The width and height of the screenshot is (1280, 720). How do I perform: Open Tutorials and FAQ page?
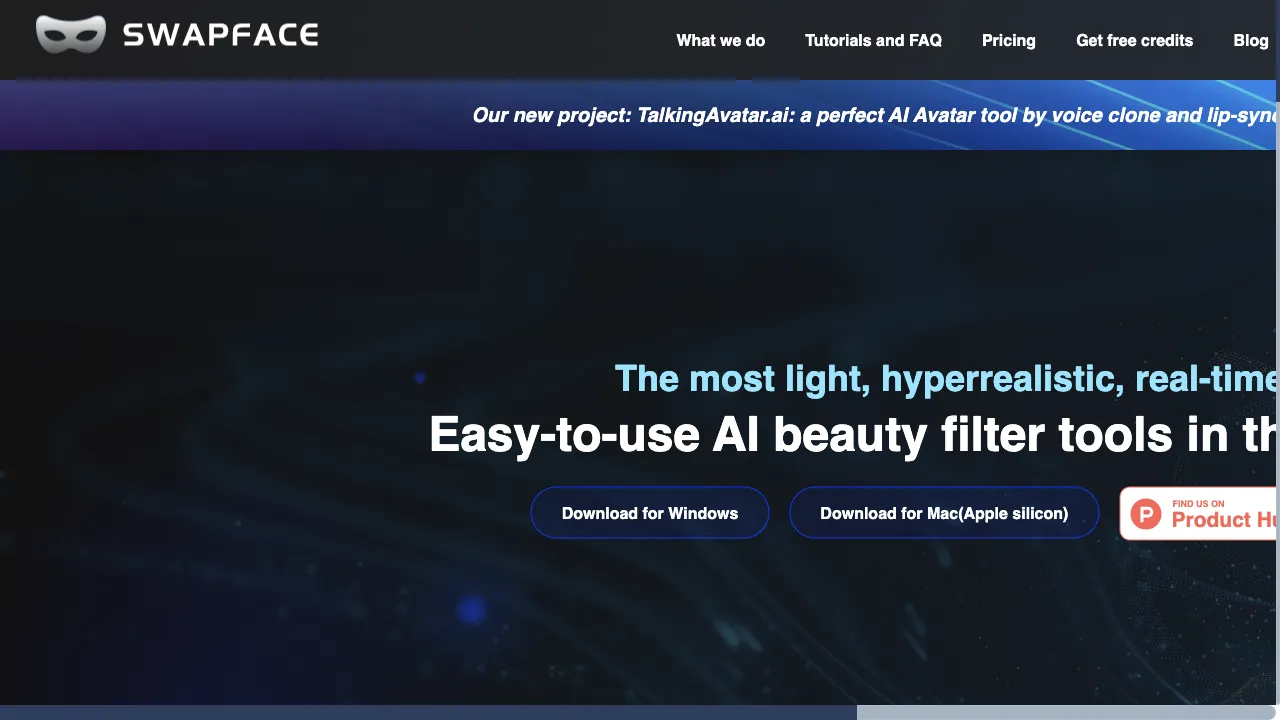coord(873,40)
